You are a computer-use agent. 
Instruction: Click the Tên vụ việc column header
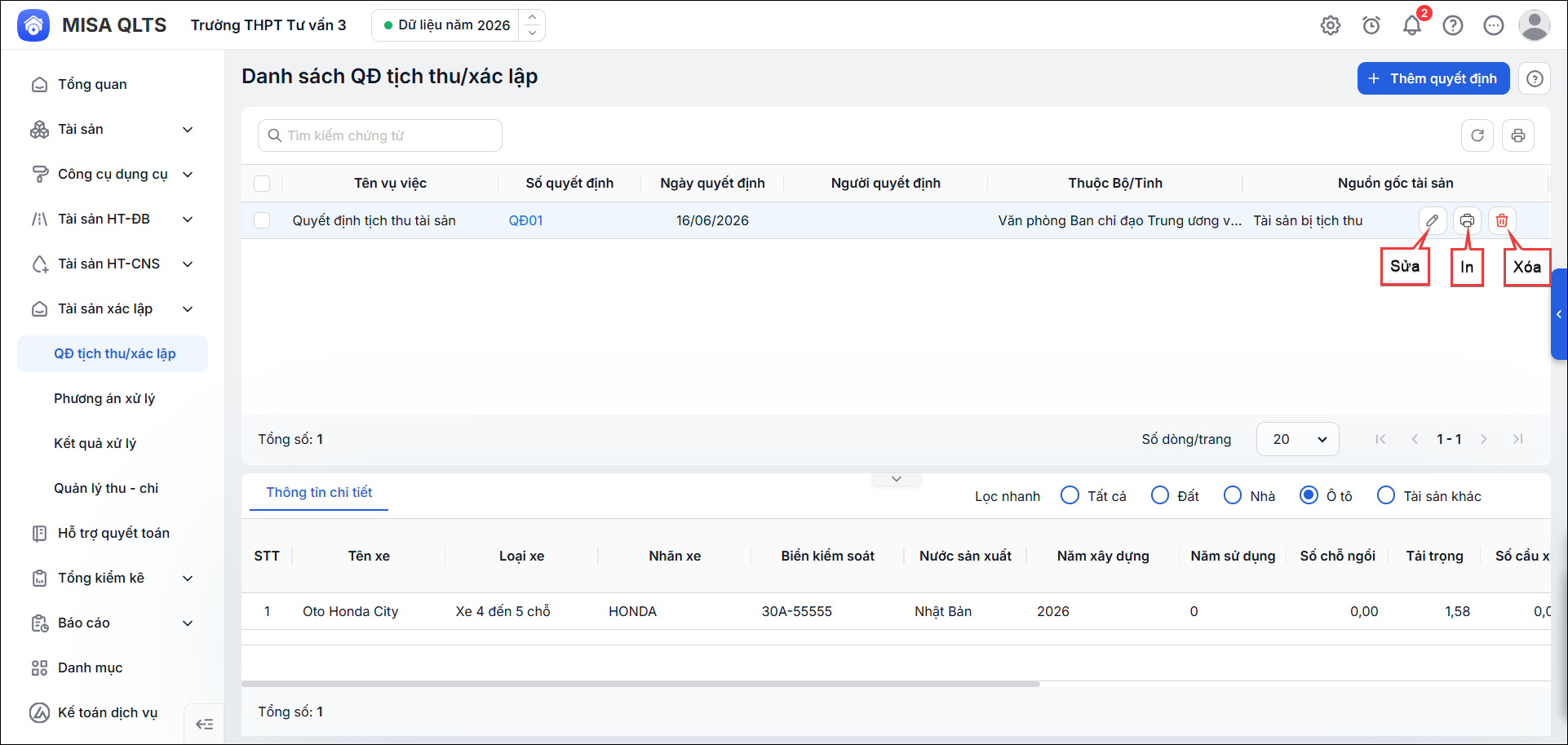pyautogui.click(x=390, y=184)
